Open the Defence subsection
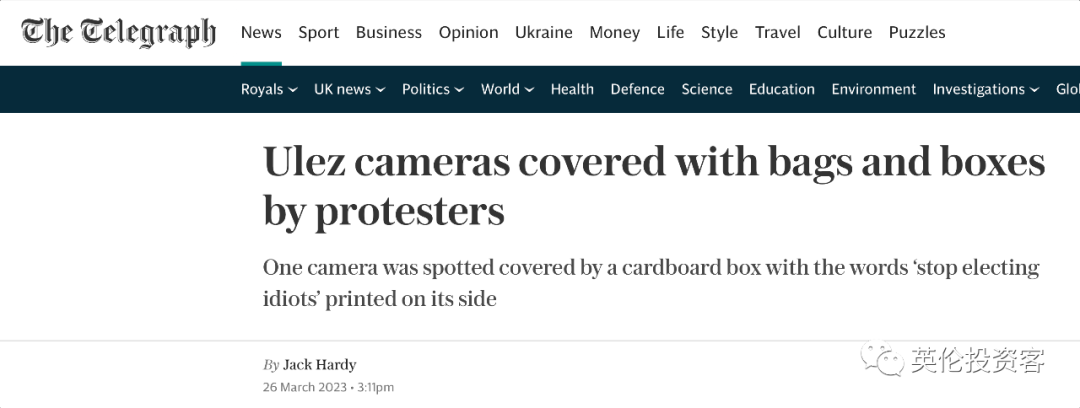1080x408 pixels. [637, 89]
